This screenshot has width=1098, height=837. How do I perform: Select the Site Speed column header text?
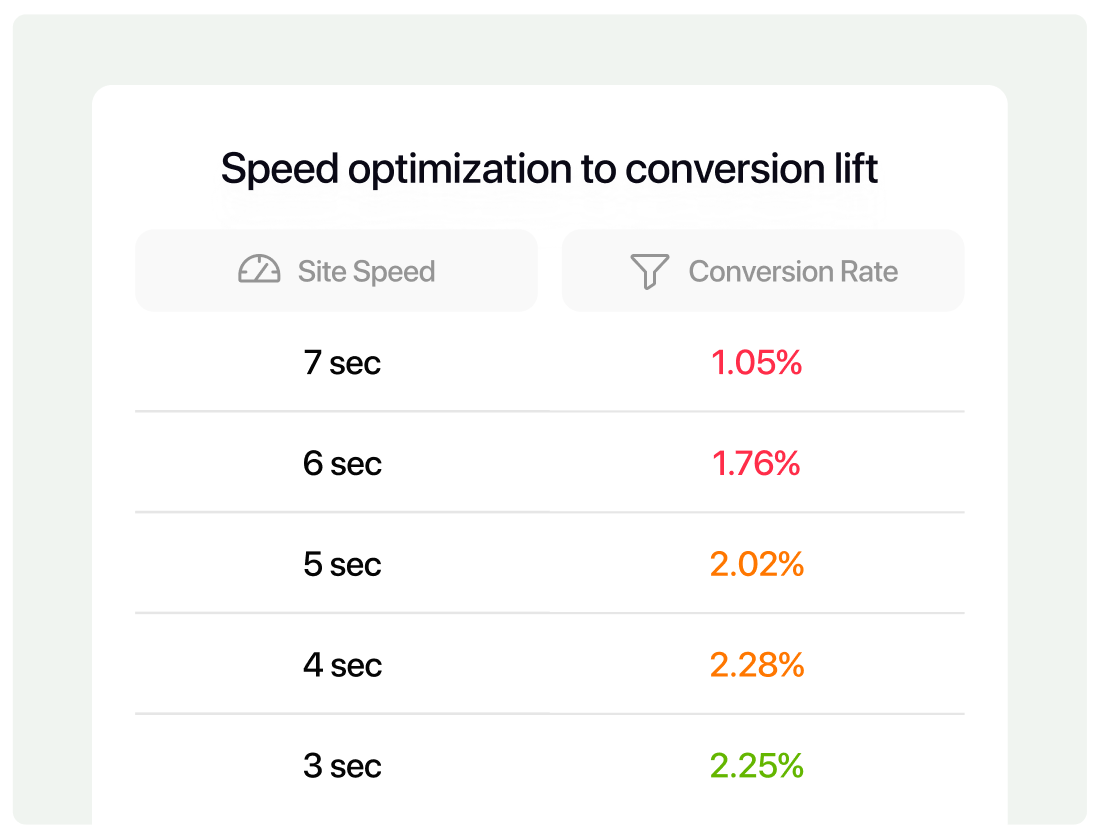click(366, 272)
